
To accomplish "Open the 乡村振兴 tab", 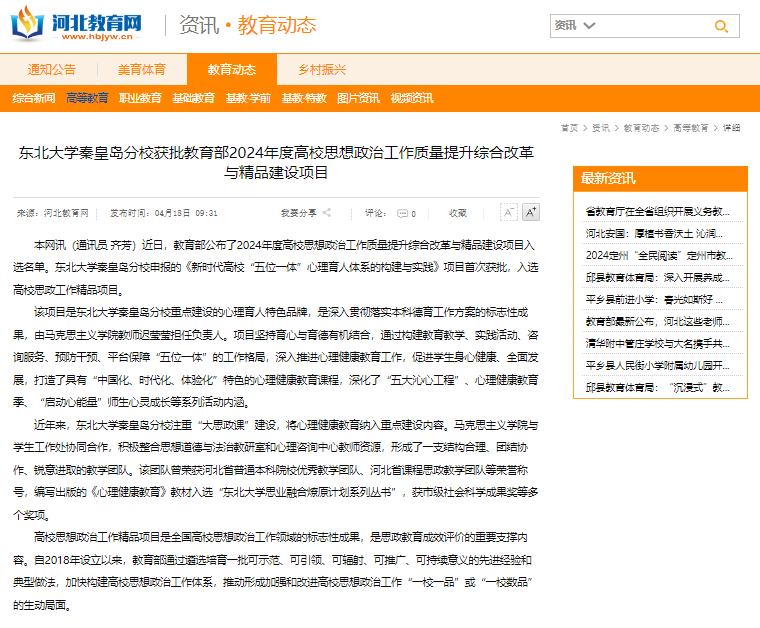I will (x=322, y=70).
